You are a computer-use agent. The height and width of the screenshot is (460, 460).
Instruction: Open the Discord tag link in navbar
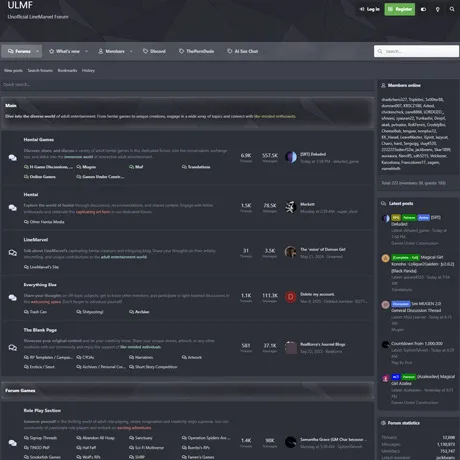pyautogui.click(x=154, y=51)
